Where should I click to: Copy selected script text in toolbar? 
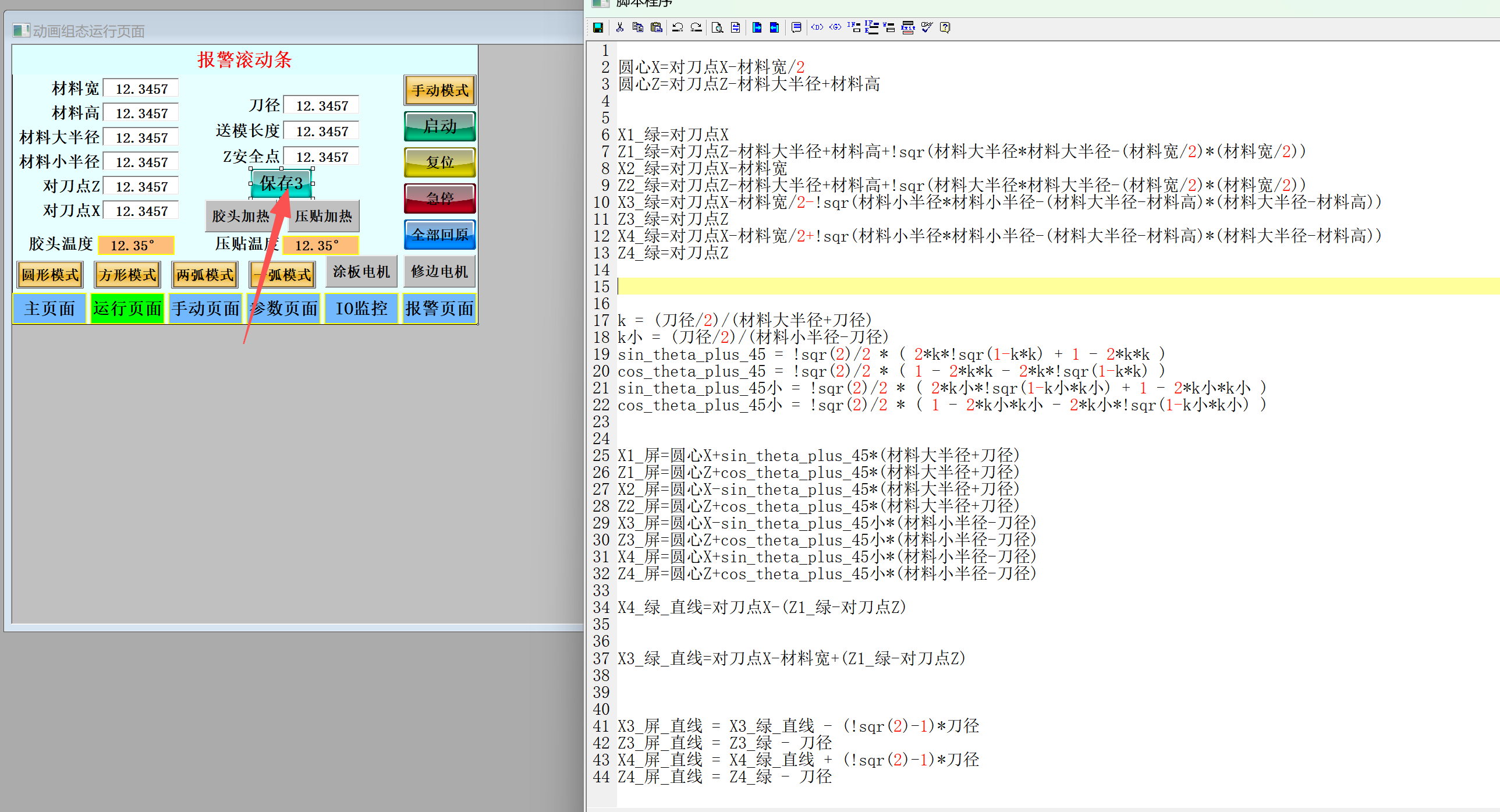click(637, 27)
